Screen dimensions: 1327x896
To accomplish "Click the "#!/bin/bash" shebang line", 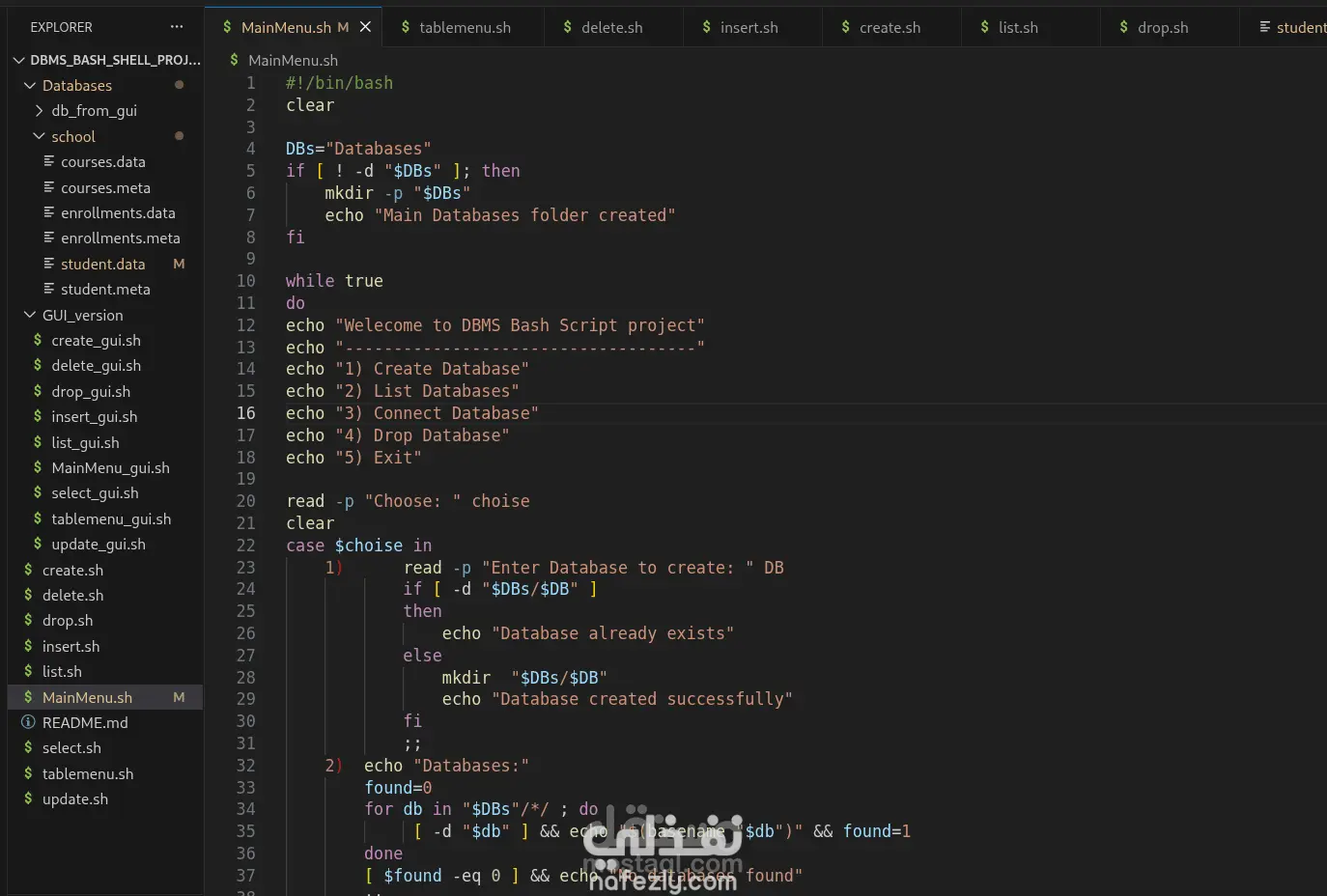I will (339, 83).
